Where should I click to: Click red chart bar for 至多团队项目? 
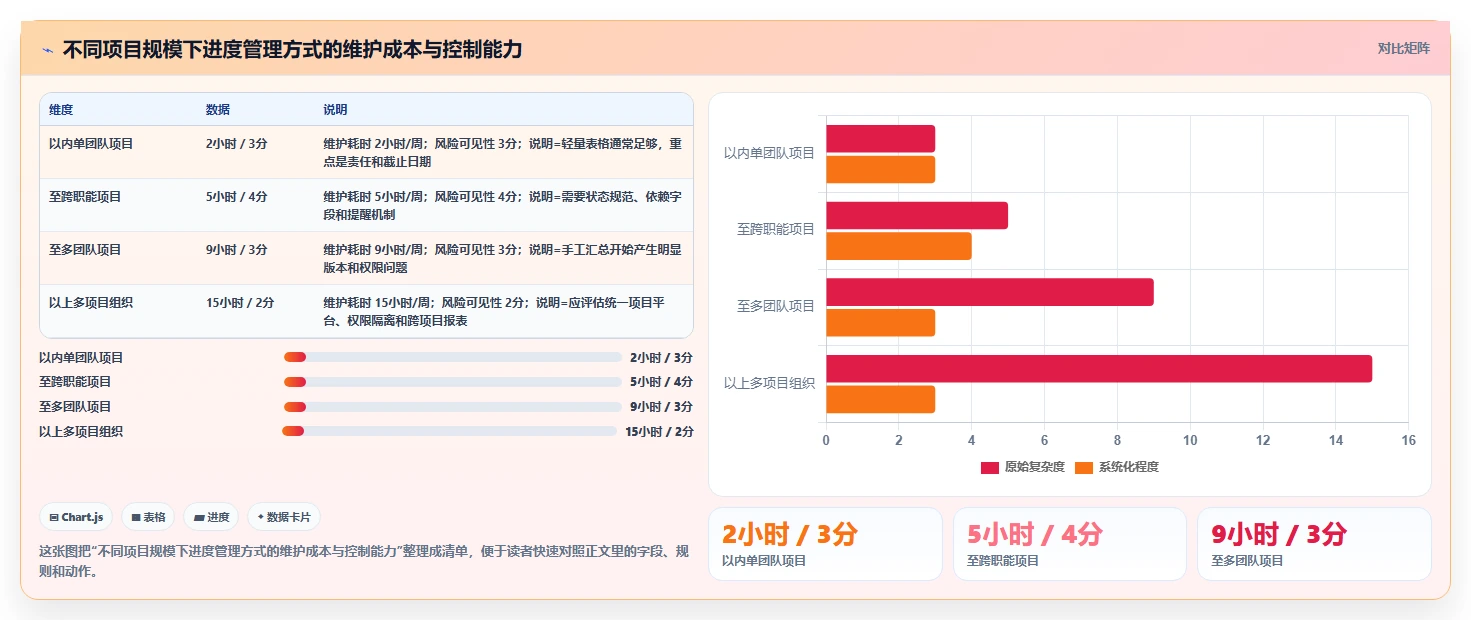(990, 292)
